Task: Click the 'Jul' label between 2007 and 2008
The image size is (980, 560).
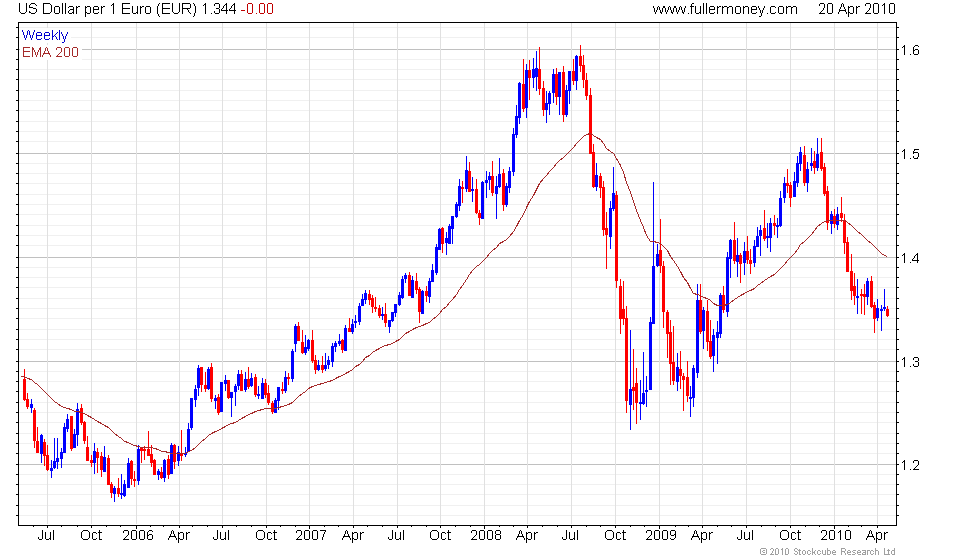Action: [396, 536]
